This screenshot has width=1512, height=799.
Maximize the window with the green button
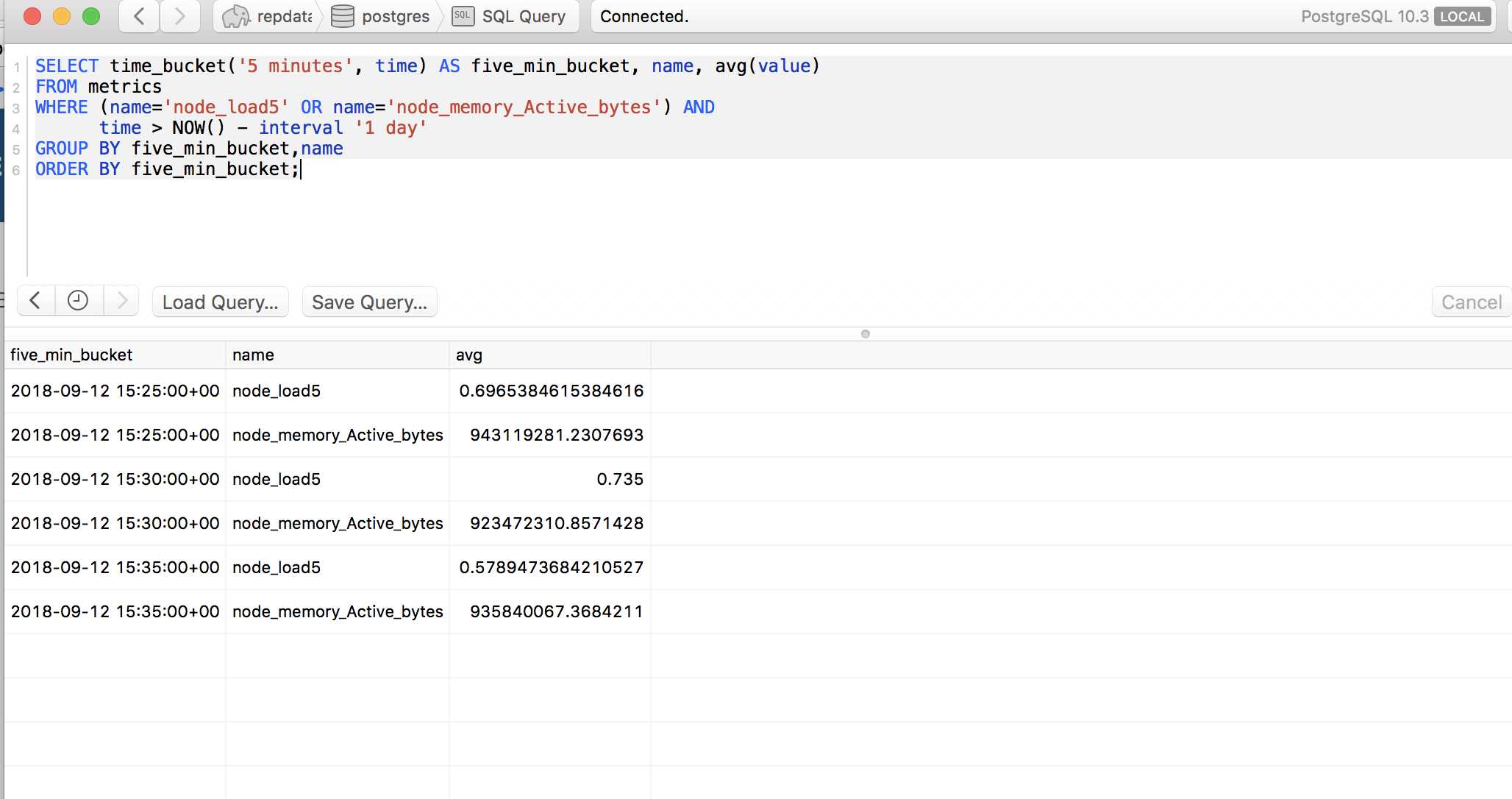91,16
